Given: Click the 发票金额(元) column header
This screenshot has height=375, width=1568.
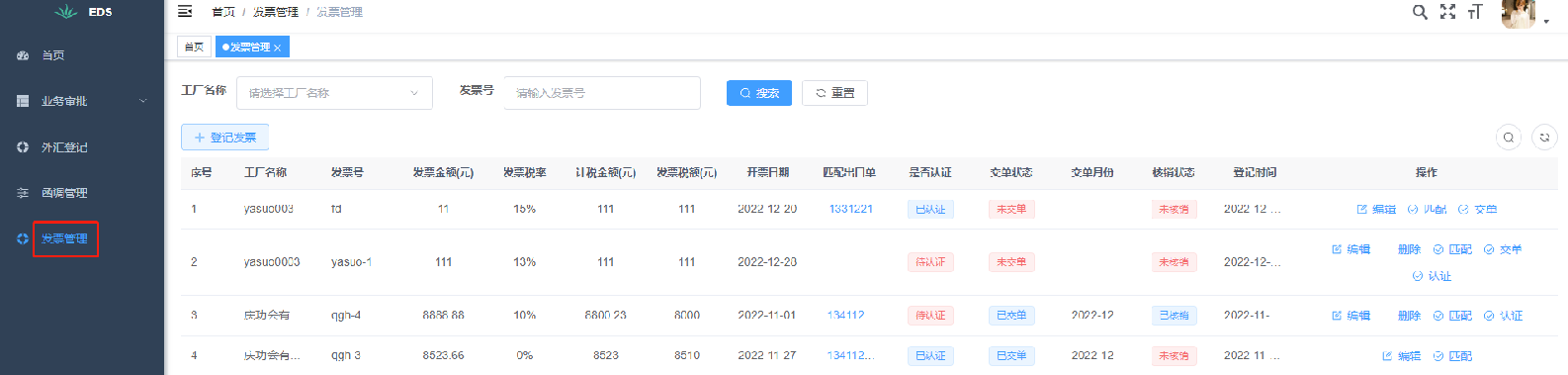Looking at the screenshot, I should (443, 172).
